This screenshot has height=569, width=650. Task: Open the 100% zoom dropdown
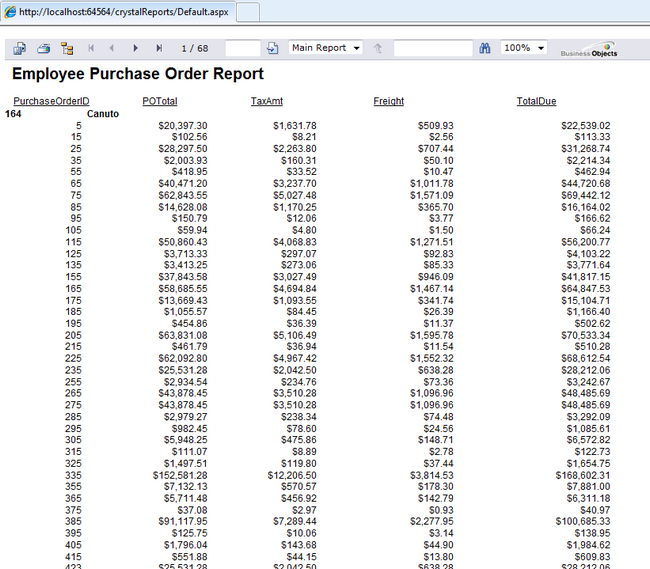click(524, 48)
